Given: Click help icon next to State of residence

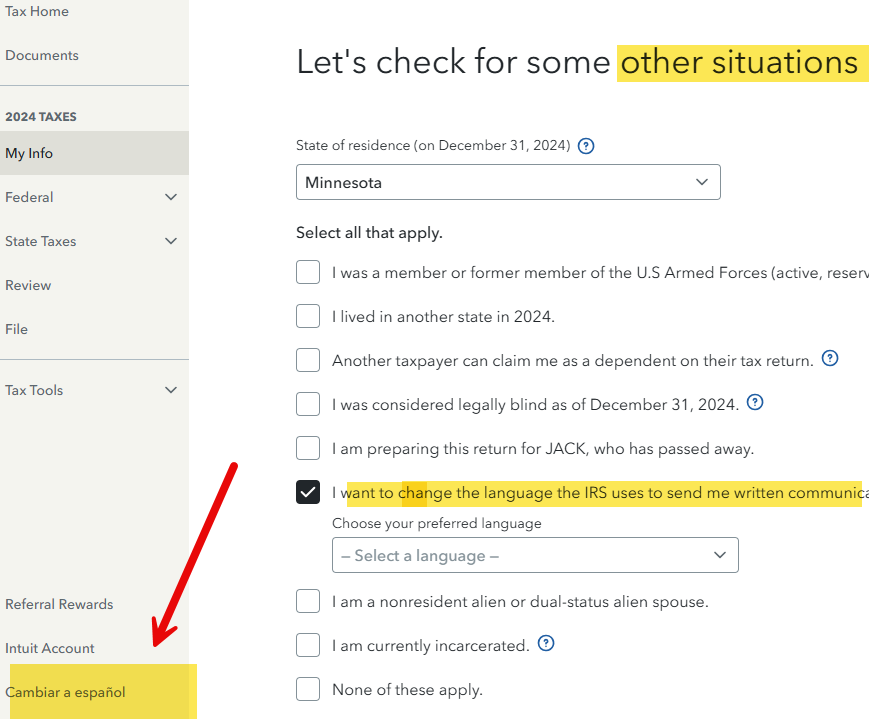Looking at the screenshot, I should click(x=587, y=146).
